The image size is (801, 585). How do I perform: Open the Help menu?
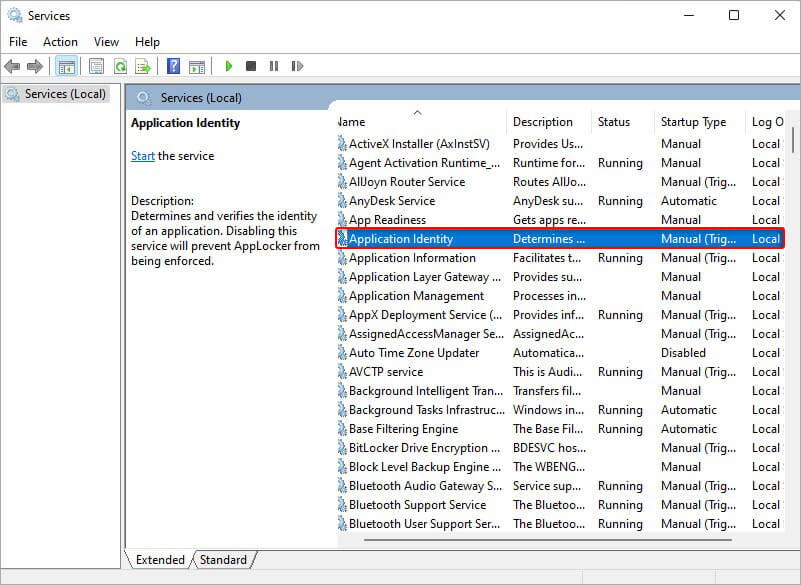(x=147, y=42)
